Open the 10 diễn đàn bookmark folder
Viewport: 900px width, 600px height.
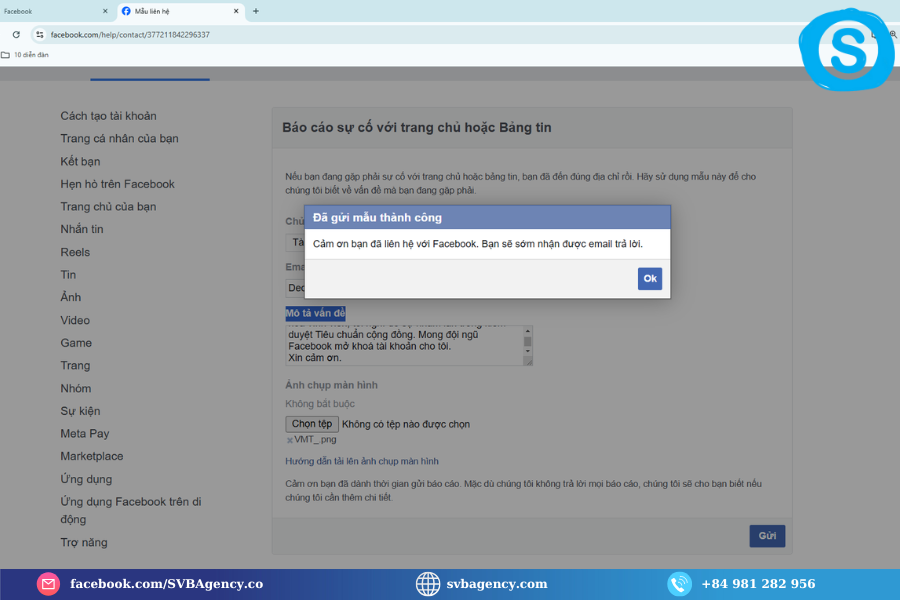coord(25,55)
